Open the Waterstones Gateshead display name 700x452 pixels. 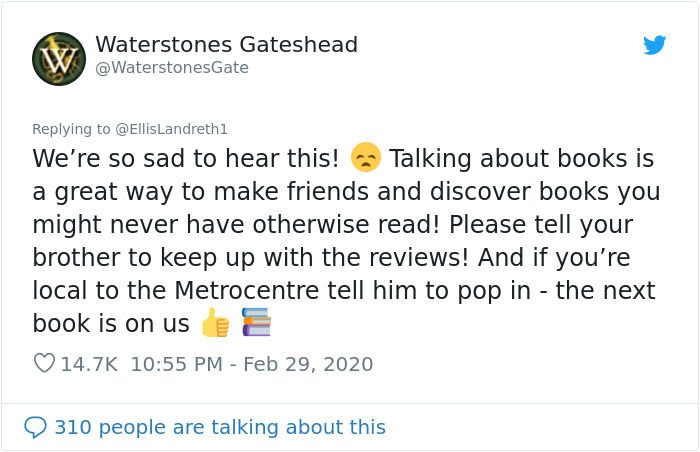point(226,45)
